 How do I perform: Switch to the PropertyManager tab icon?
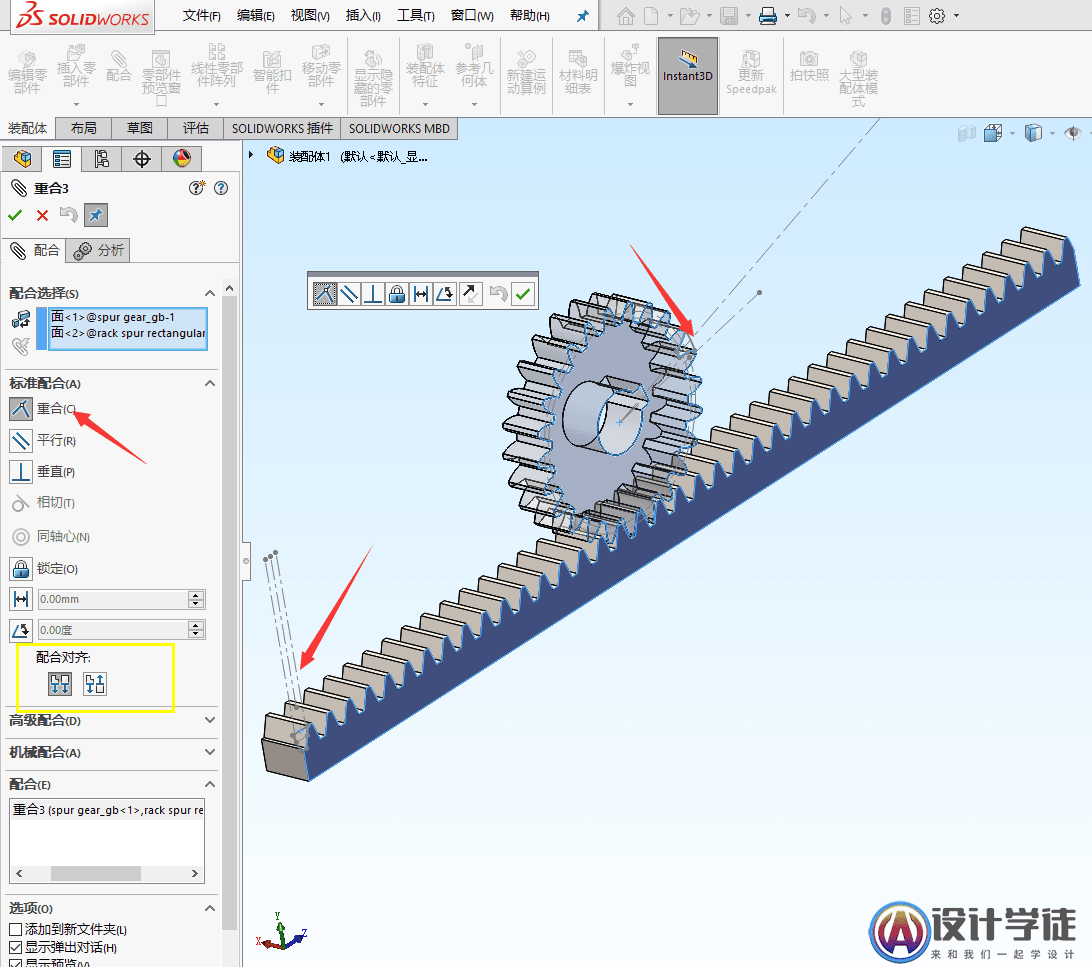coord(62,159)
